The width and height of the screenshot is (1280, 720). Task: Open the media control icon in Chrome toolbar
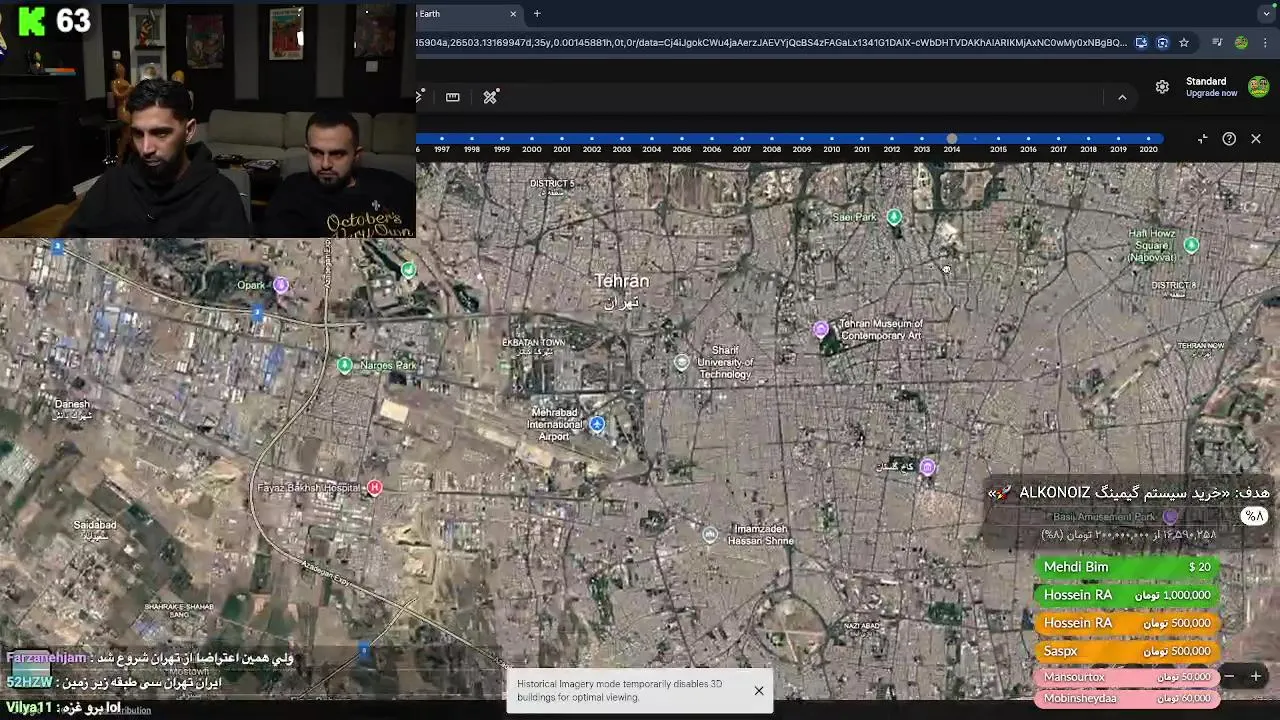(x=1217, y=43)
